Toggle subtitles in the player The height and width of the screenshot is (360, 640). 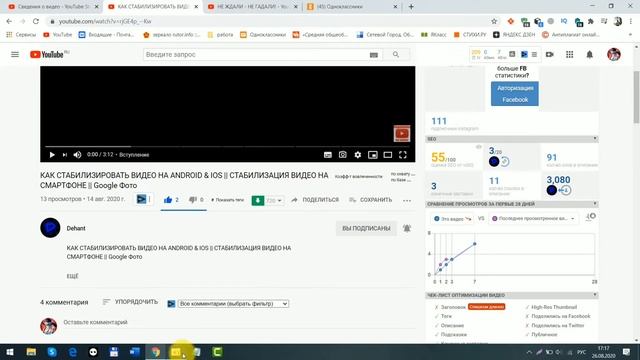click(x=327, y=155)
